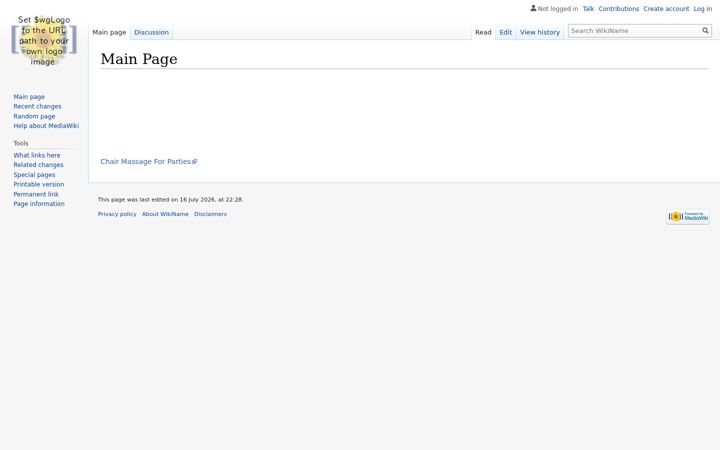Open the View history tab

click(540, 32)
